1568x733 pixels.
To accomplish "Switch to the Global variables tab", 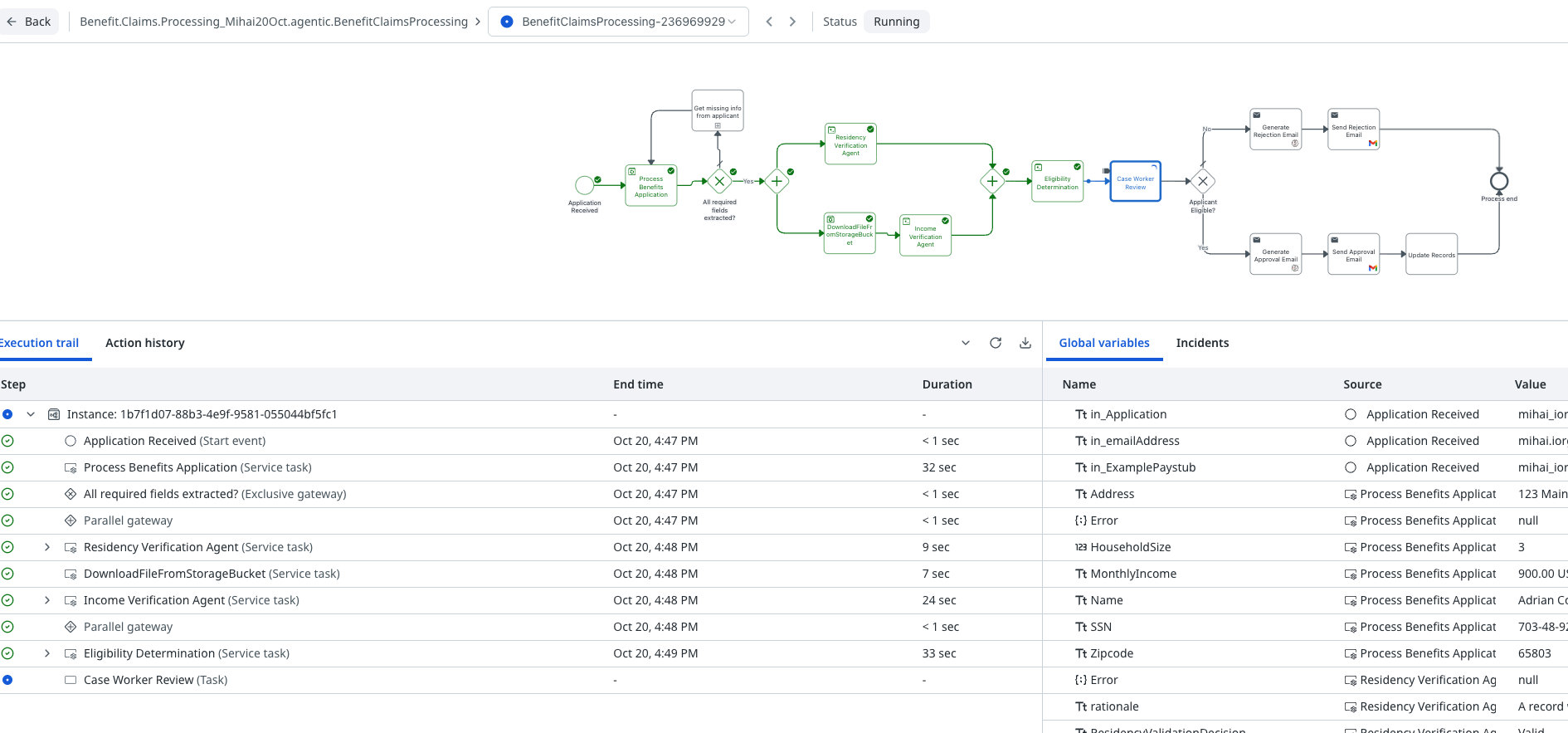I will tap(1104, 343).
